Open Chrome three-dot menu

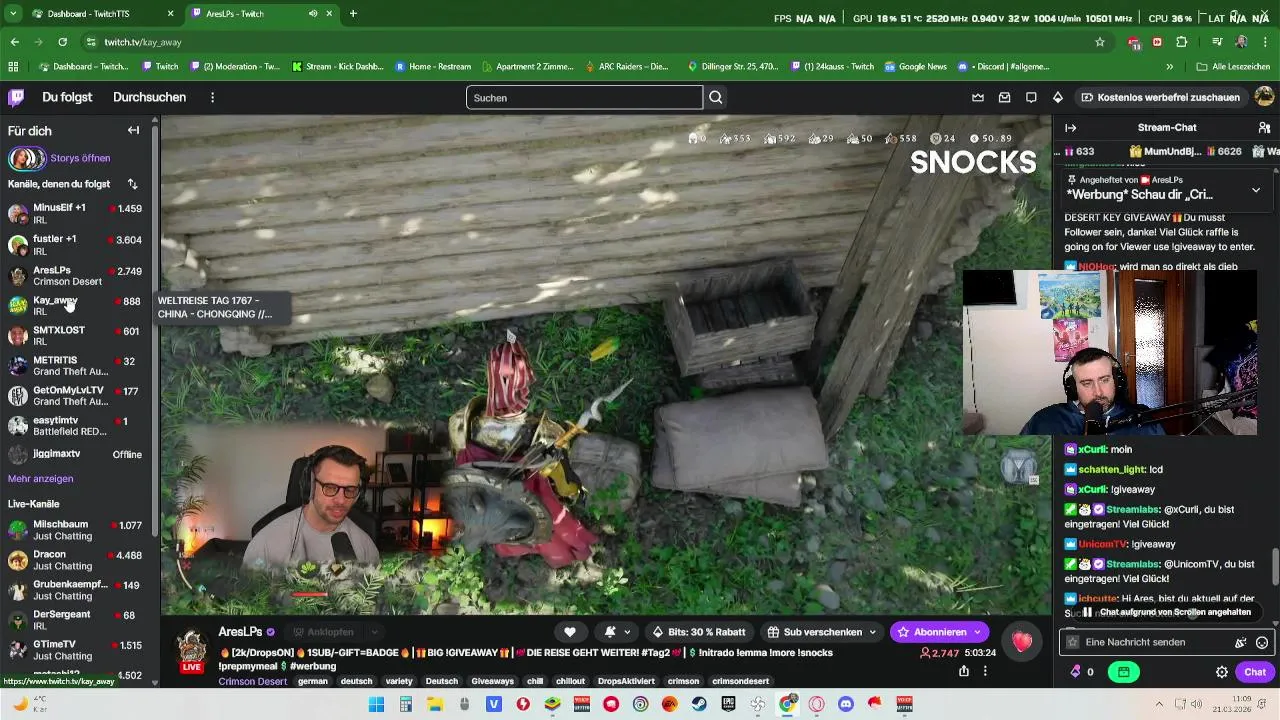click(1267, 42)
